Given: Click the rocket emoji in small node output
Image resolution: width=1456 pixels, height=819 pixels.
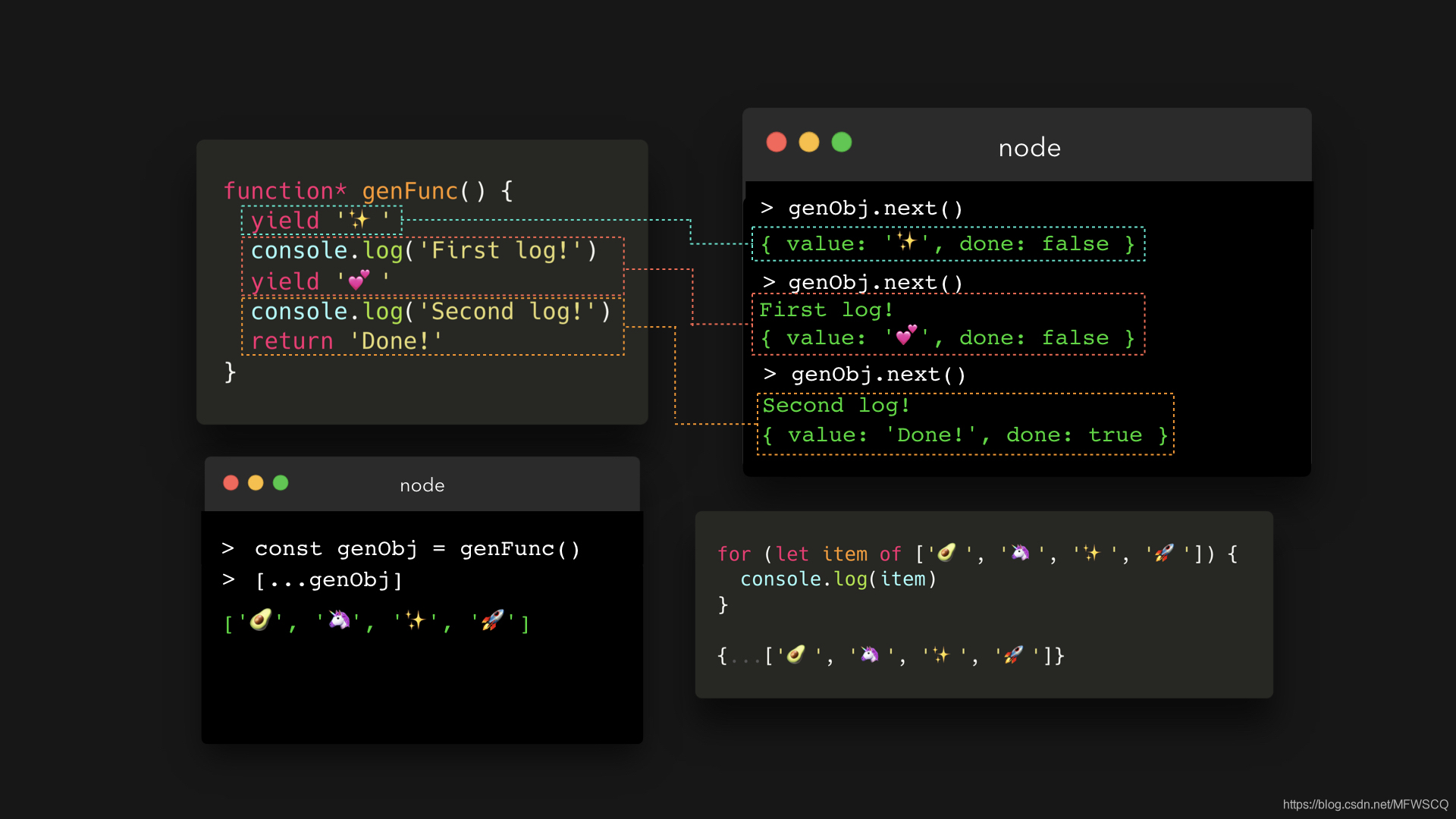Looking at the screenshot, I should [x=493, y=620].
